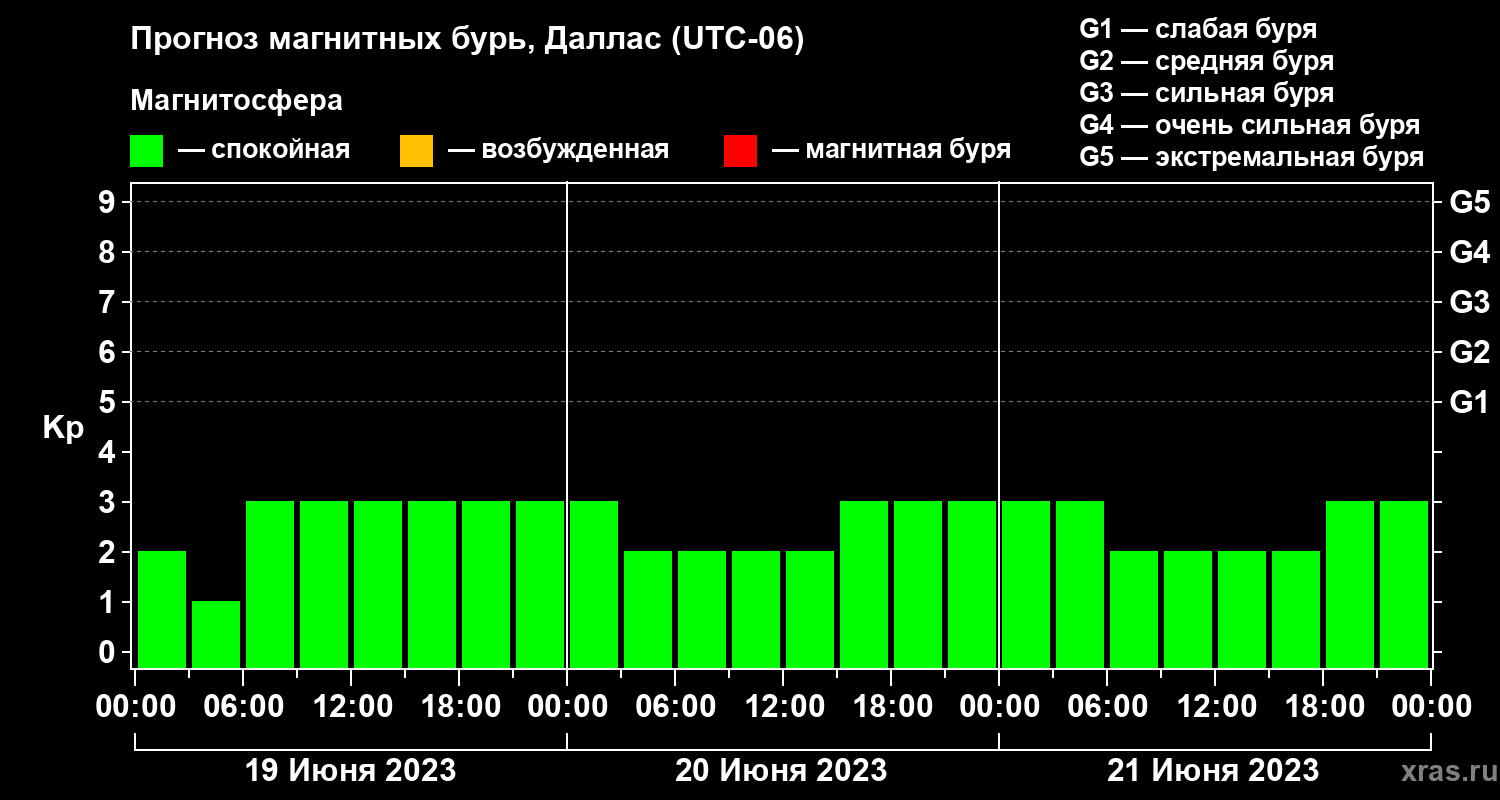Click the last bar of 21 June

(x=1404, y=584)
